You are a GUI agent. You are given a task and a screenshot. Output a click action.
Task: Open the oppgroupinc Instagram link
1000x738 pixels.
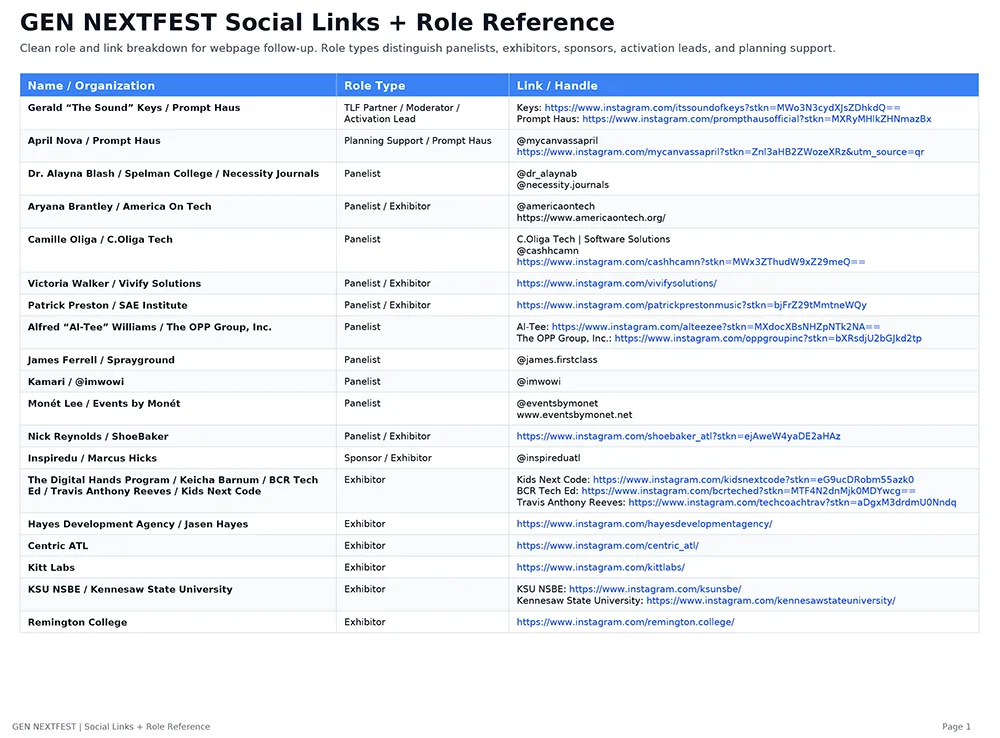(x=768, y=339)
